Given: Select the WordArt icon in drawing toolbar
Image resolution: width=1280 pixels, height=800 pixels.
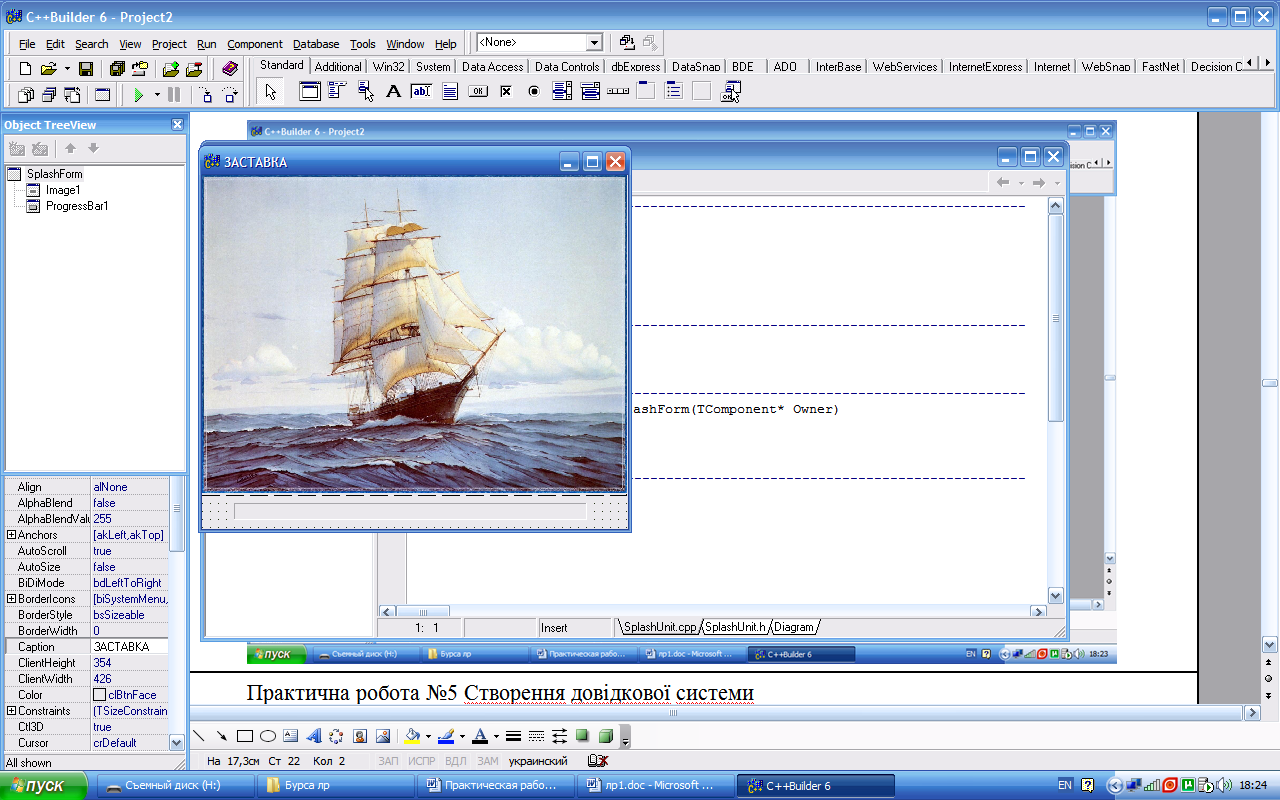Looking at the screenshot, I should (x=314, y=737).
